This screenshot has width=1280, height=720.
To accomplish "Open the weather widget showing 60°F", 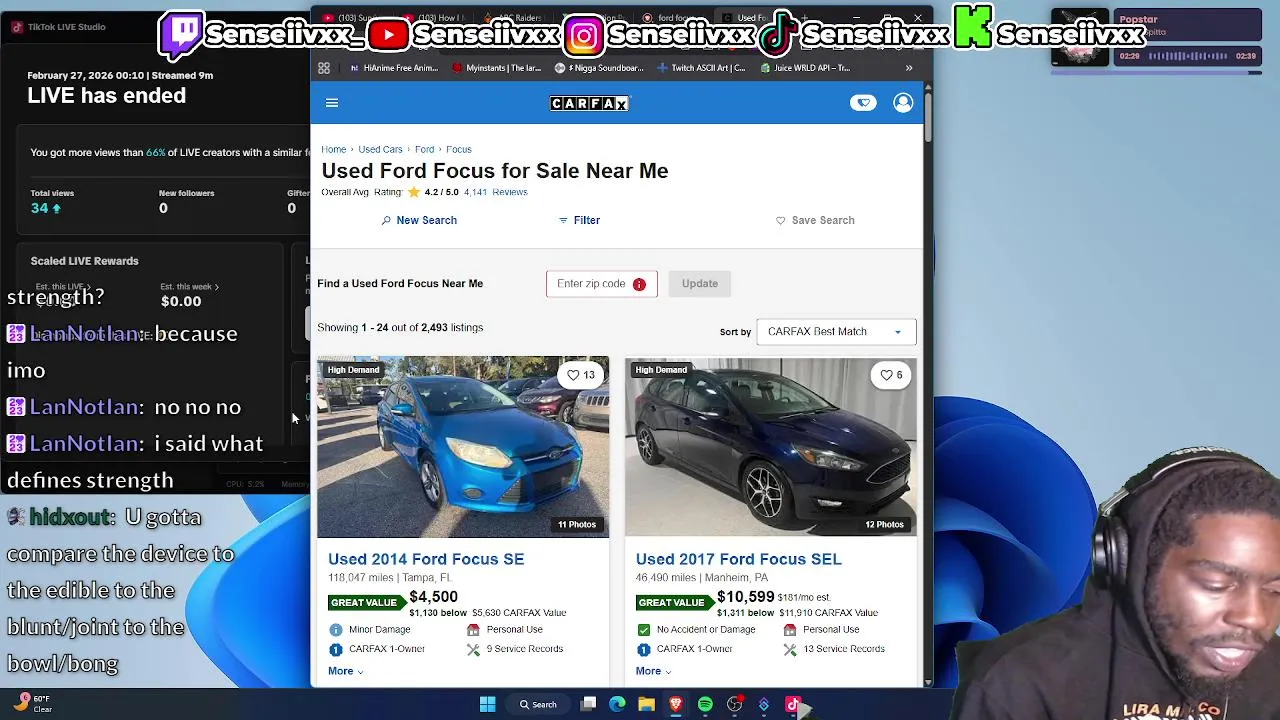I will pos(33,704).
